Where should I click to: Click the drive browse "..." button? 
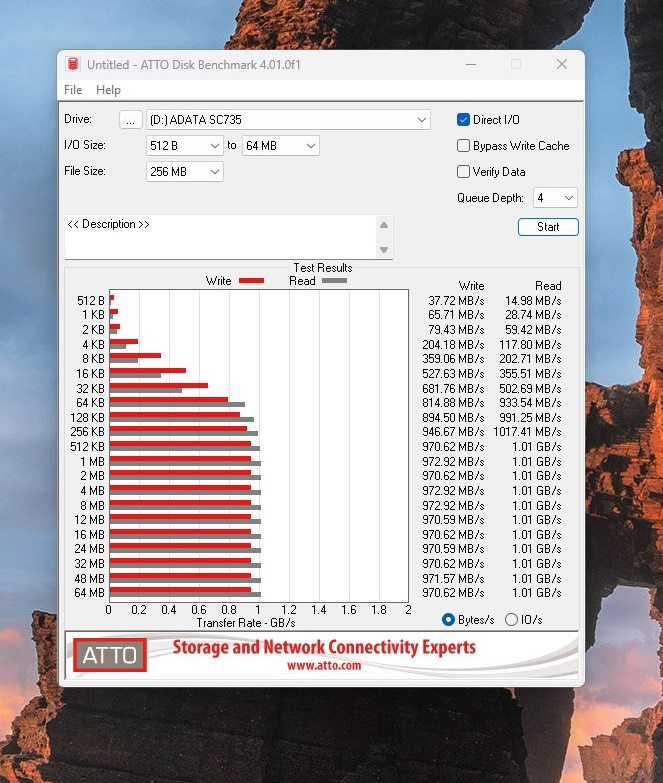[x=130, y=120]
